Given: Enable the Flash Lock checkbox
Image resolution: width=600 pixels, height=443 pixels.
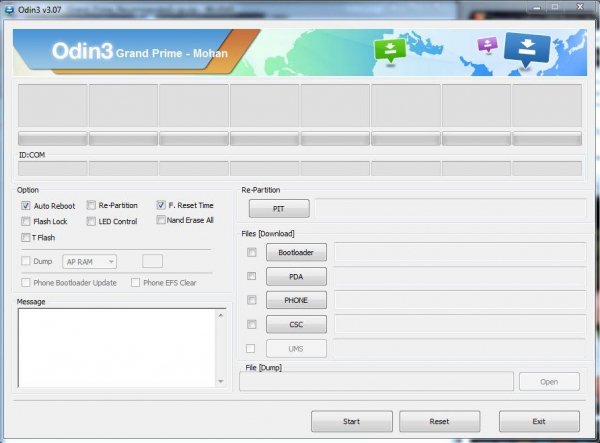Looking at the screenshot, I should tap(26, 222).
